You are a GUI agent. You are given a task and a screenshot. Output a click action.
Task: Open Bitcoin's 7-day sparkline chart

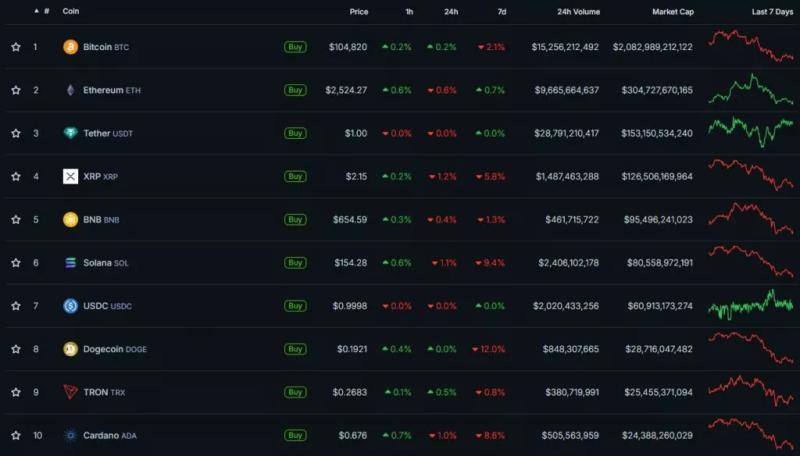(x=751, y=46)
